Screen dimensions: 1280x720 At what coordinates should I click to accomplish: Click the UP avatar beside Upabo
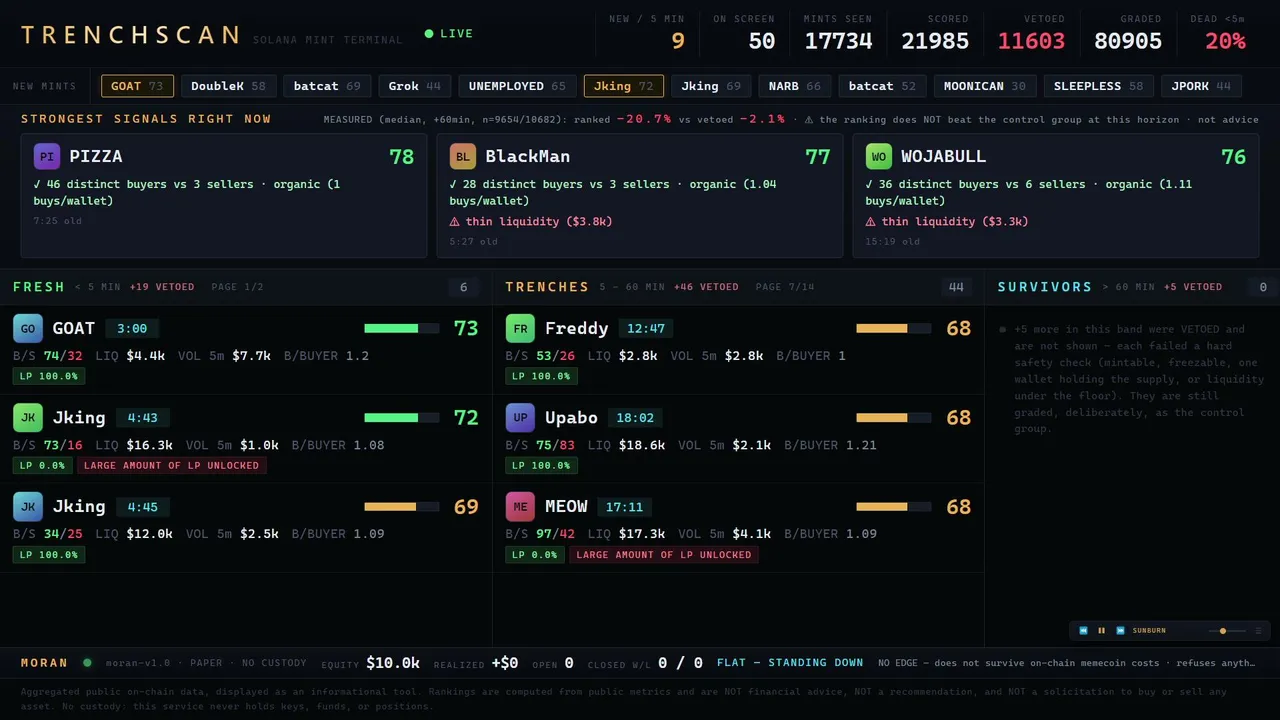(x=519, y=417)
